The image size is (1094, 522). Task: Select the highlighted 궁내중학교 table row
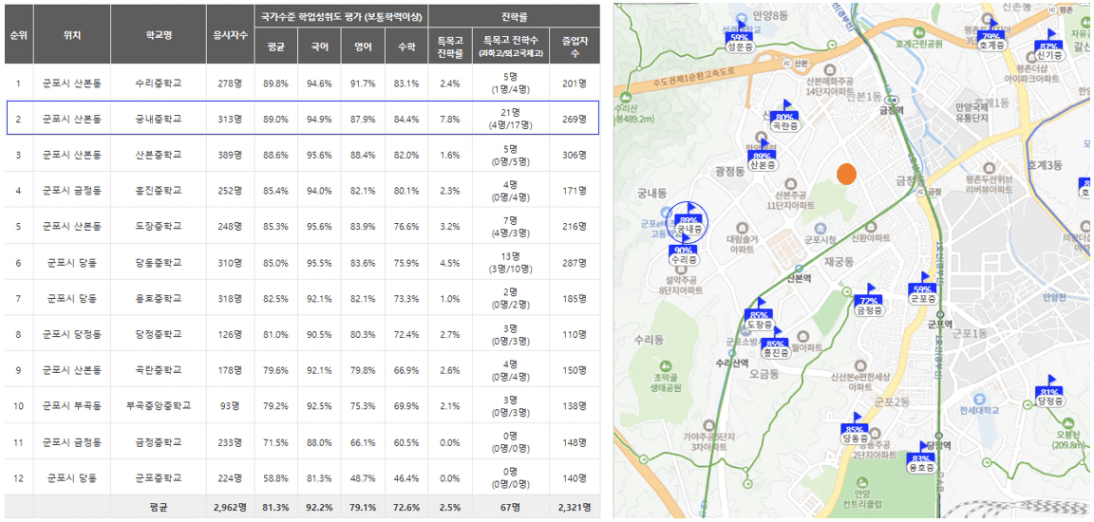coord(302,119)
